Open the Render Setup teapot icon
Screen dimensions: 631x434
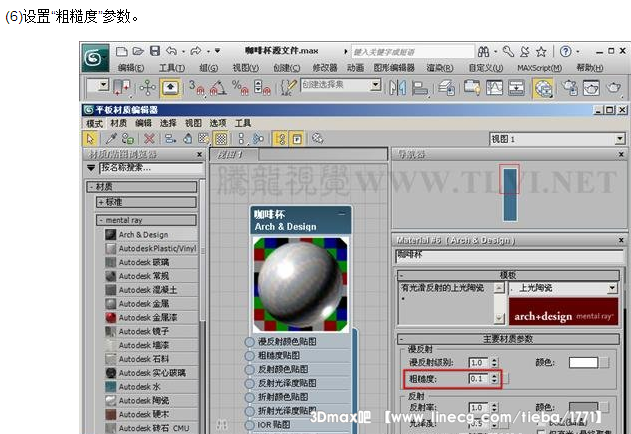coord(570,87)
